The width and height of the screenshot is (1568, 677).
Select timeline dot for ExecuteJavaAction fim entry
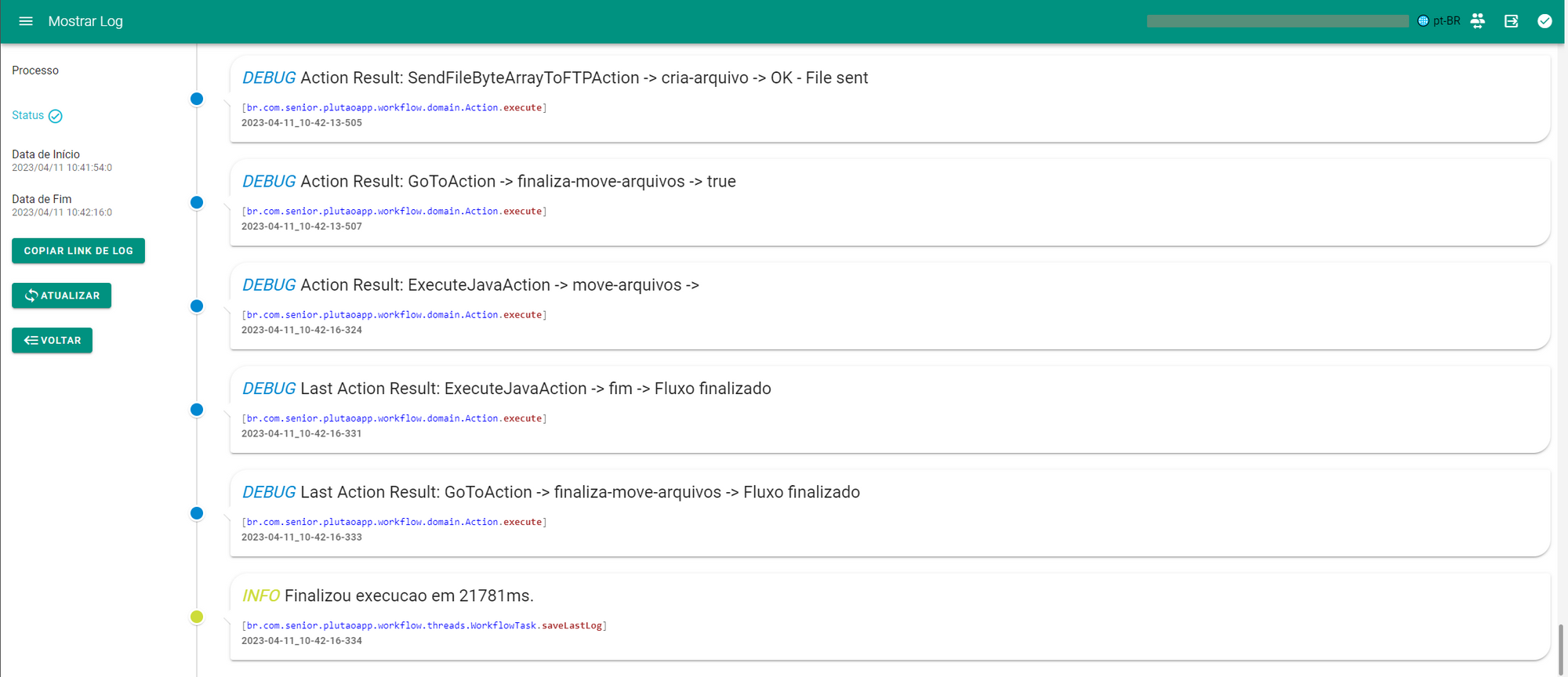[197, 410]
